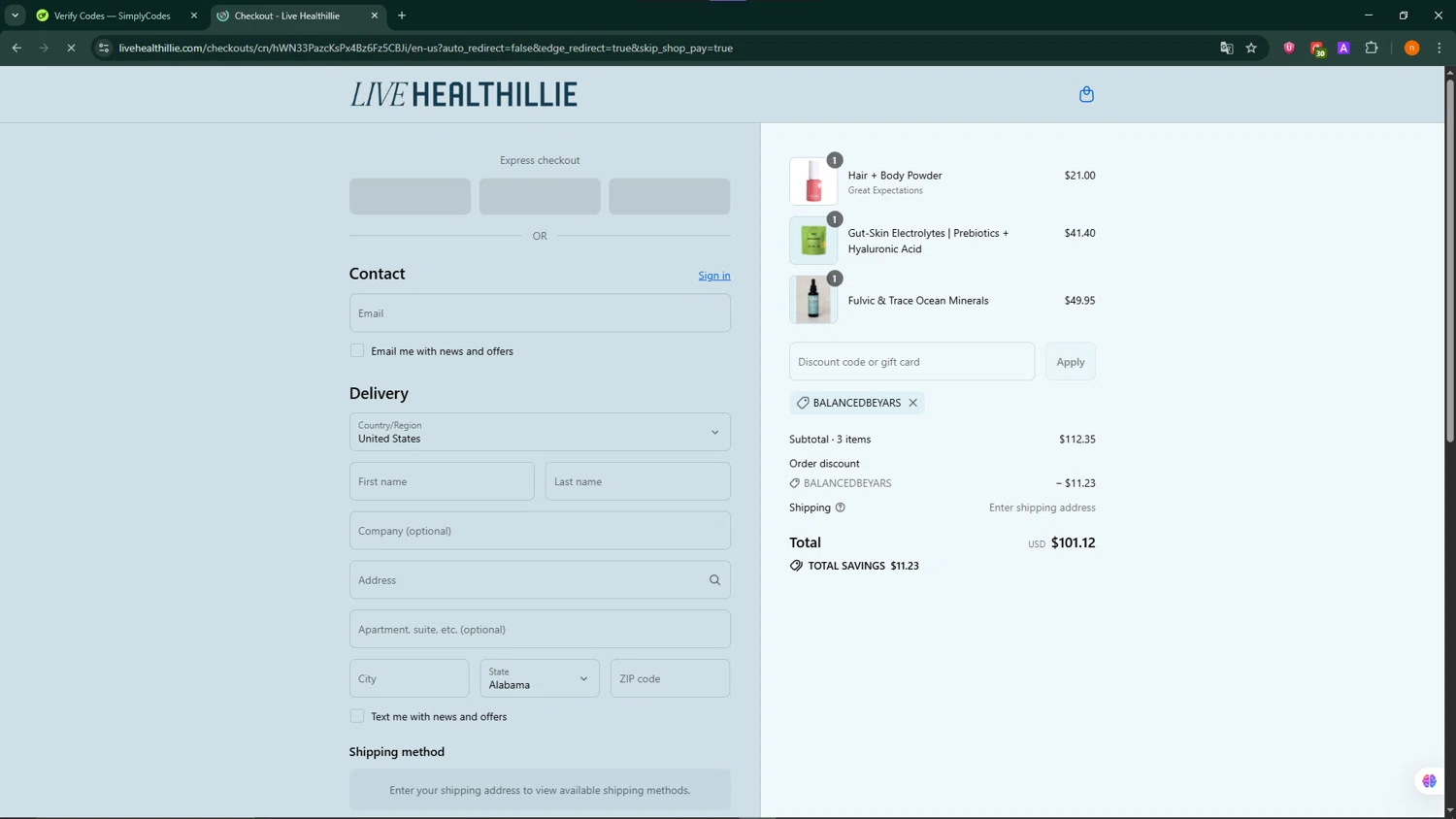Open the browser profile avatar
This screenshot has height=819, width=1456.
click(x=1411, y=48)
